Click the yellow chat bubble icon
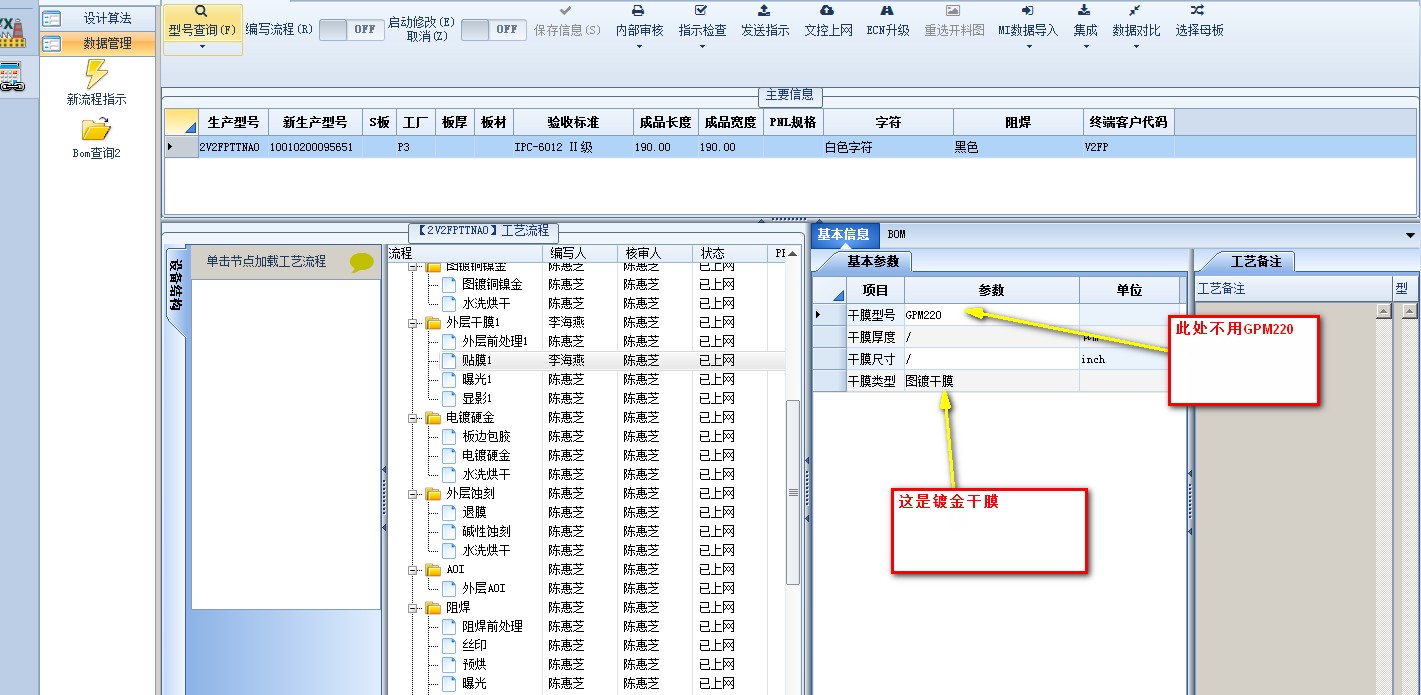The height and width of the screenshot is (695, 1421). click(x=361, y=262)
